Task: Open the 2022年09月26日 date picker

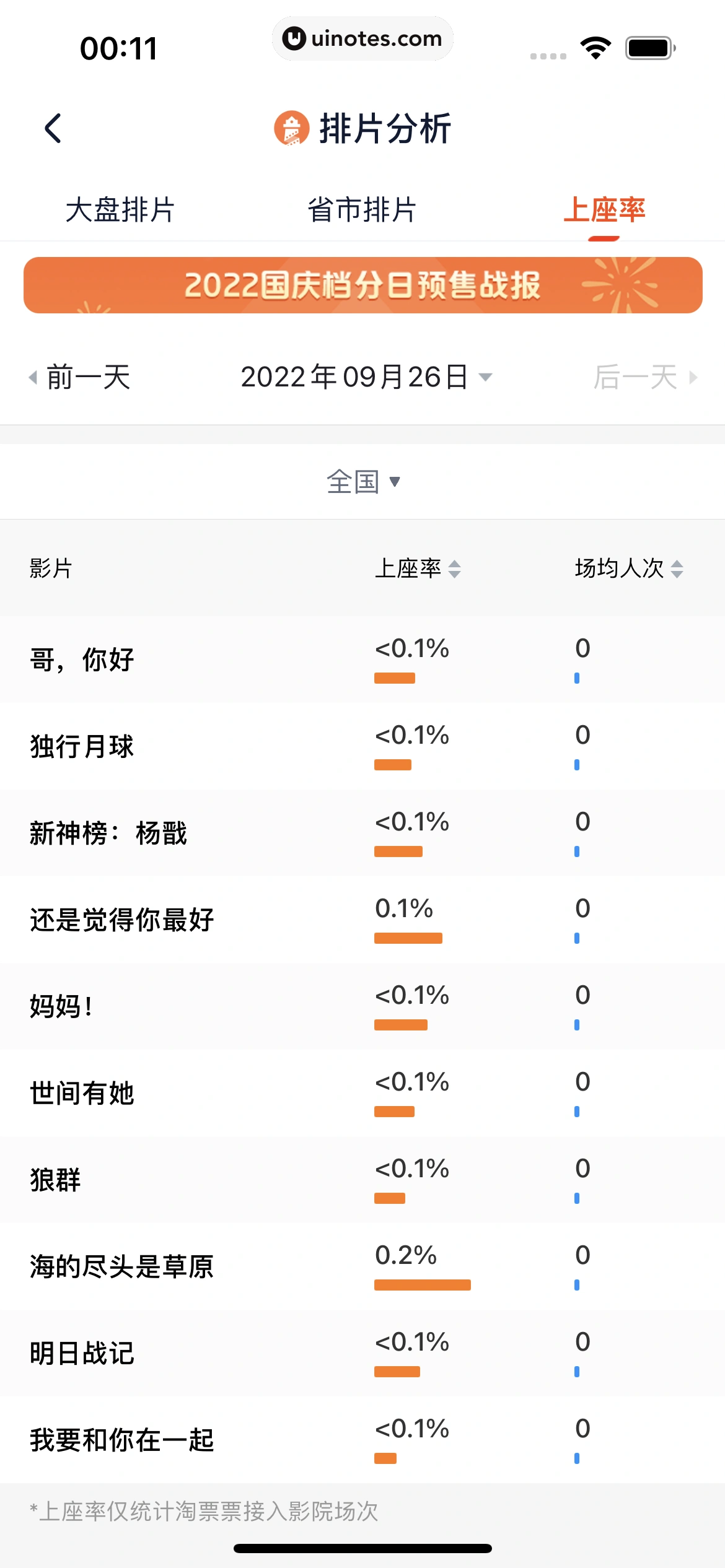Action: [x=366, y=377]
